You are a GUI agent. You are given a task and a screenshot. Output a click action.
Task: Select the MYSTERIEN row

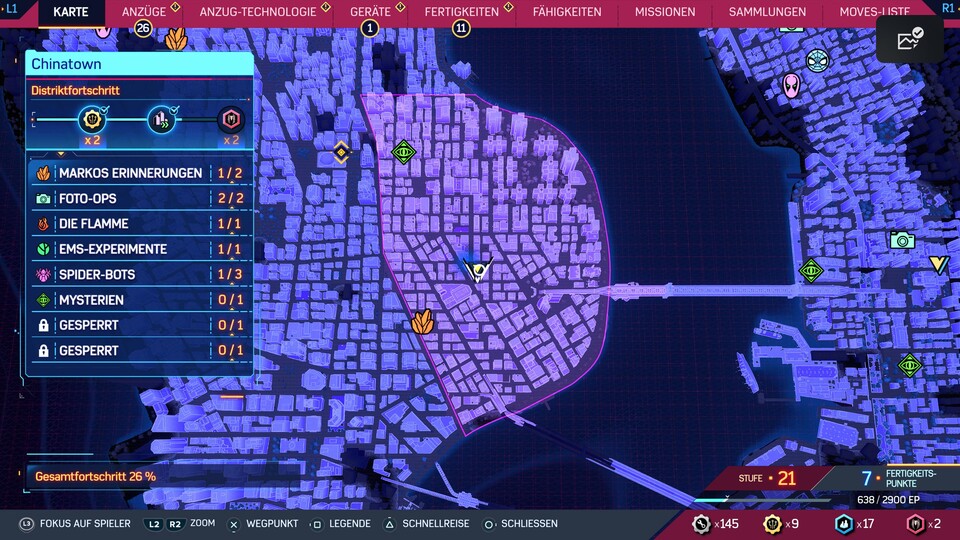[x=140, y=300]
